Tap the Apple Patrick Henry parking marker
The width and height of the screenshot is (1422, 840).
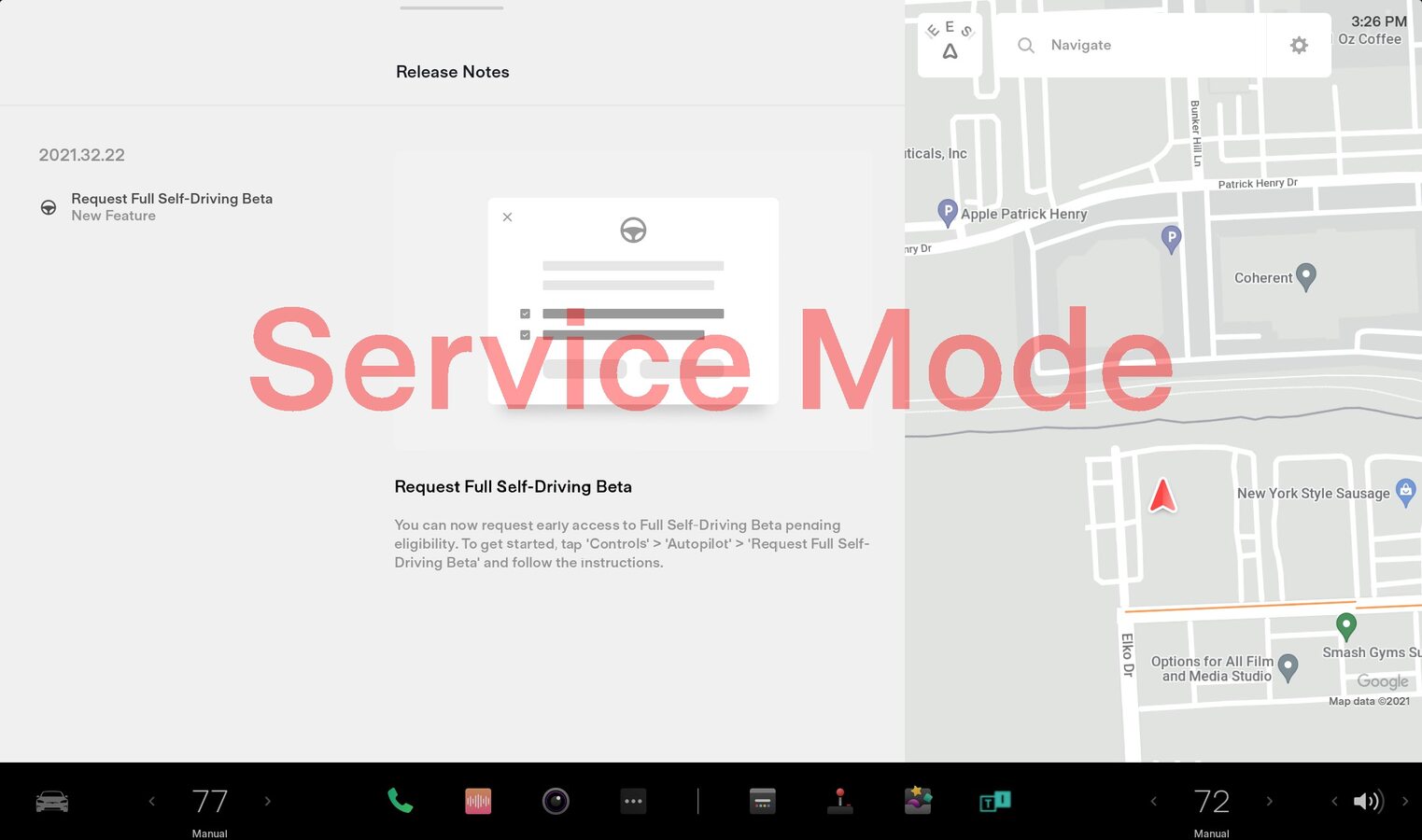(x=947, y=212)
